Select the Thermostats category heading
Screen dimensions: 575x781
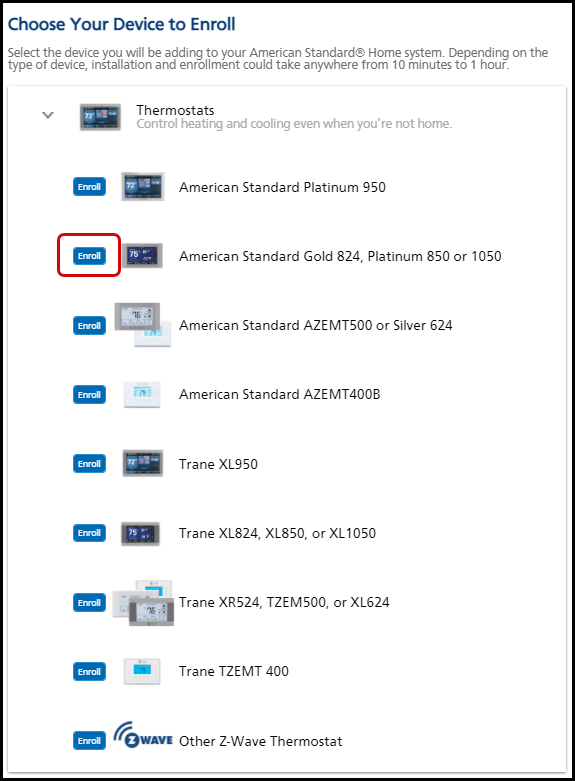point(175,110)
